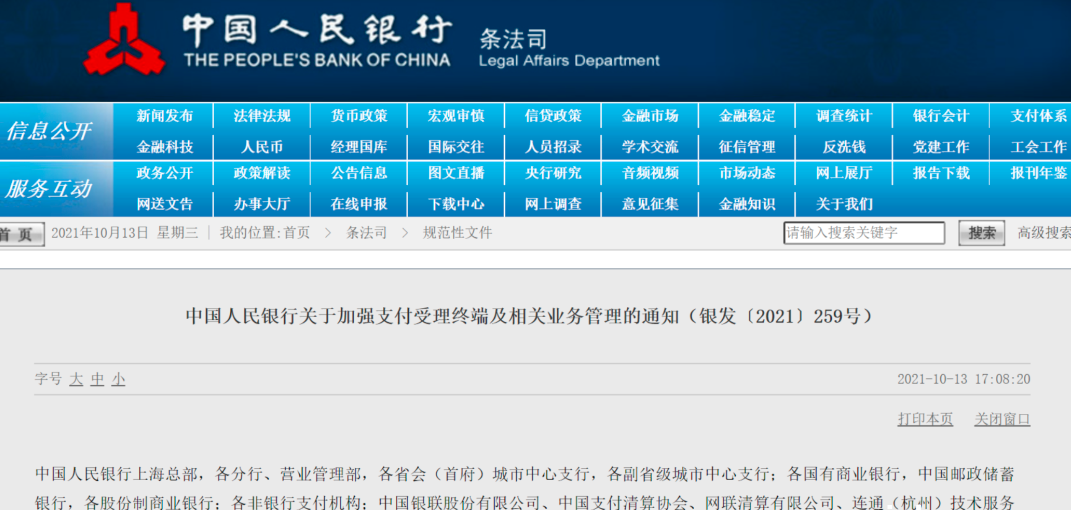The width and height of the screenshot is (1071, 510).
Task: Select 报刊年鉴 navigation item
Action: [1038, 173]
